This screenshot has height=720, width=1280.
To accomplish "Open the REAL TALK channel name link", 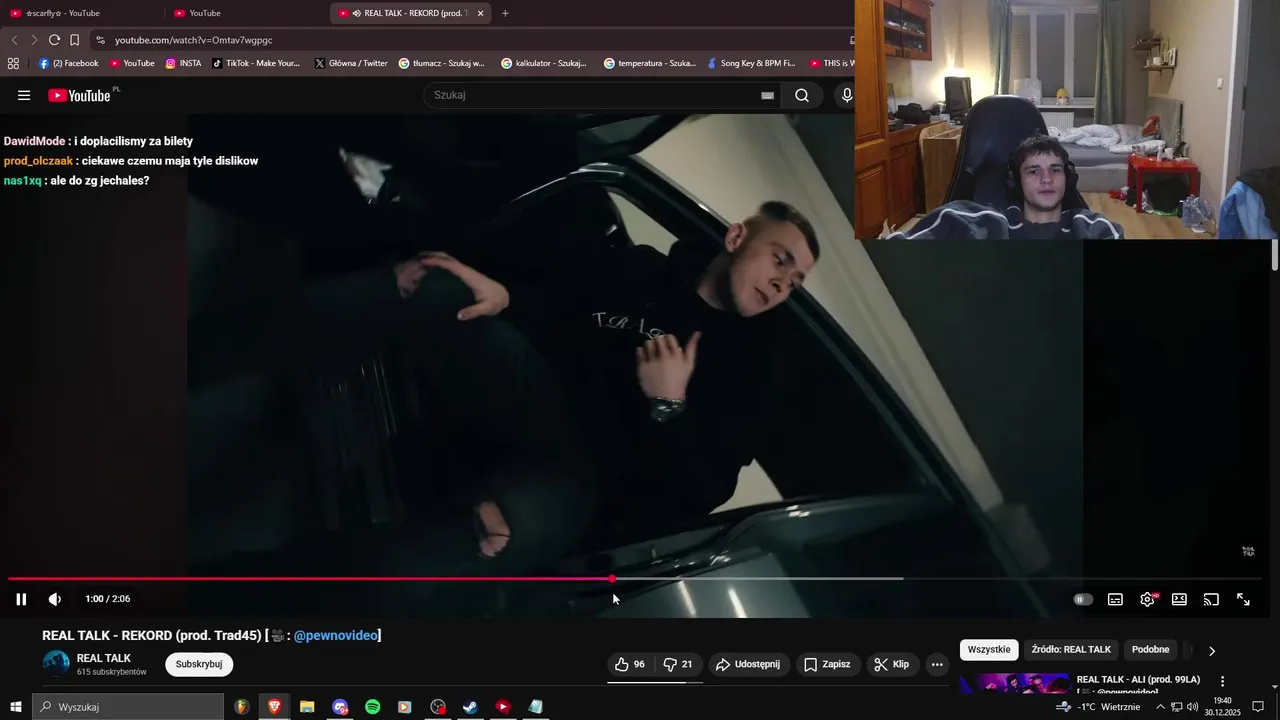I will pyautogui.click(x=104, y=658).
